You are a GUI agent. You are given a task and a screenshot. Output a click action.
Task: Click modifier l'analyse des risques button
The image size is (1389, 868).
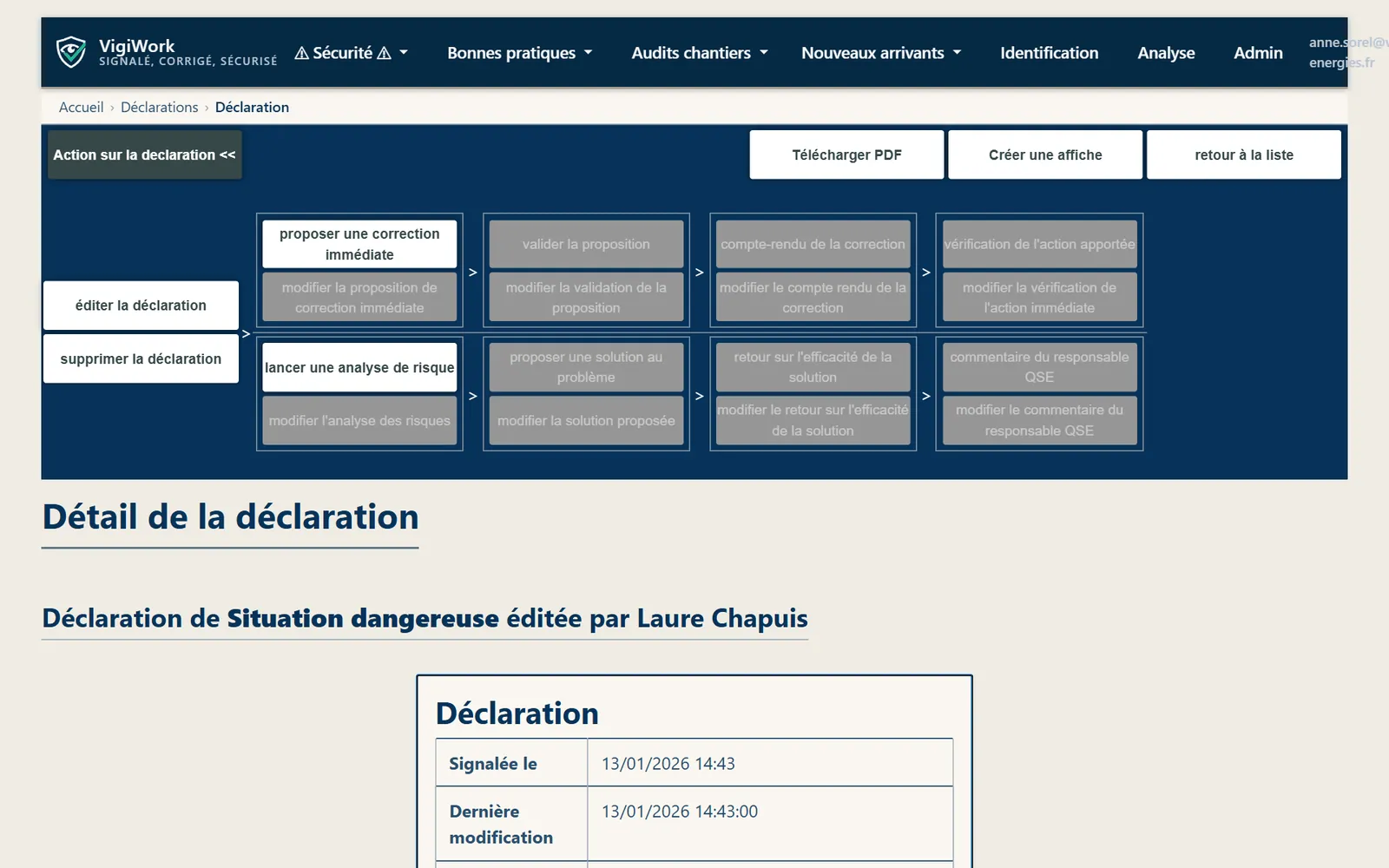359,420
